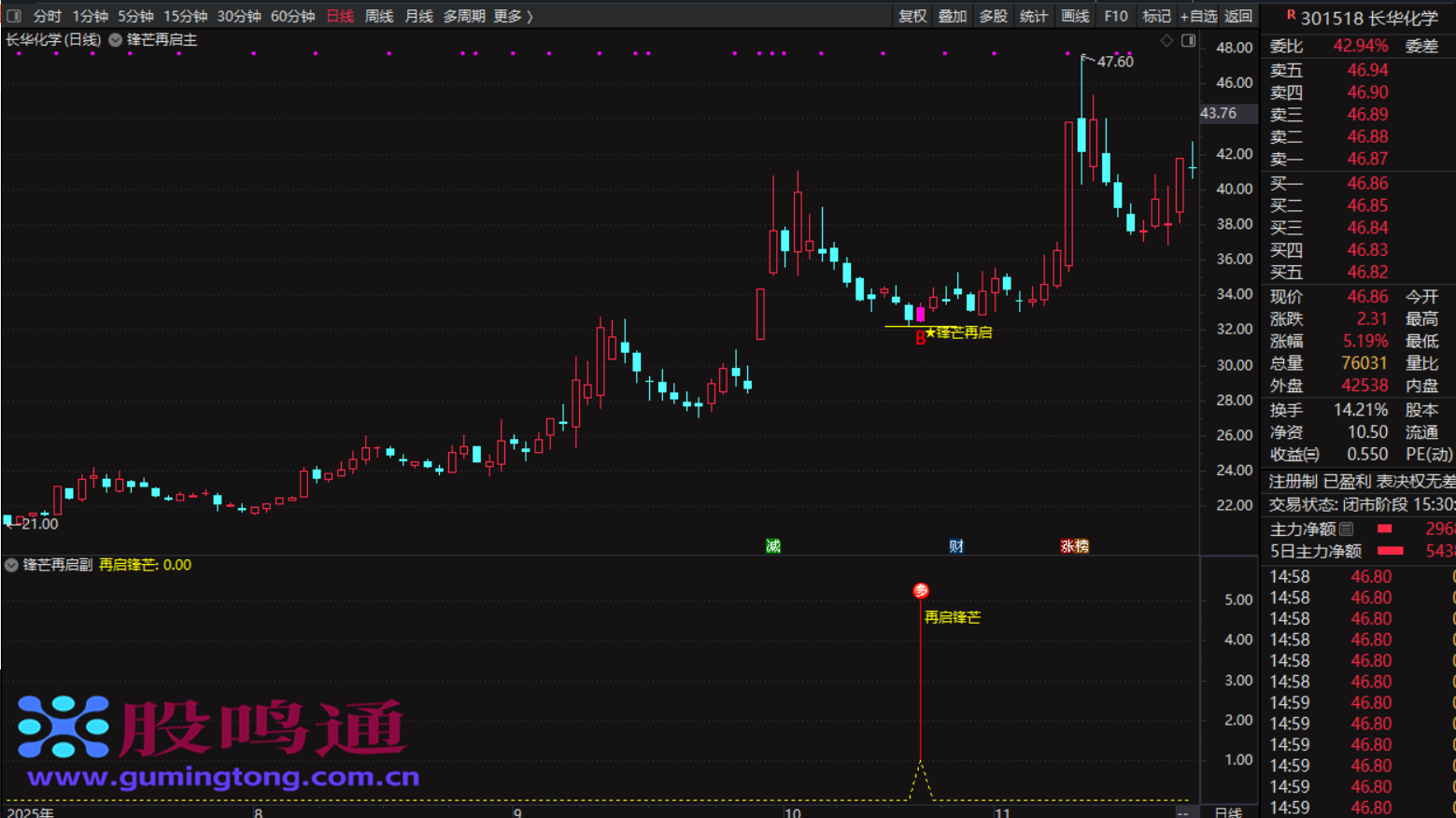1456x818 pixels.
Task: Click the 日线 label at the bottom-right axis
Action: click(1227, 811)
